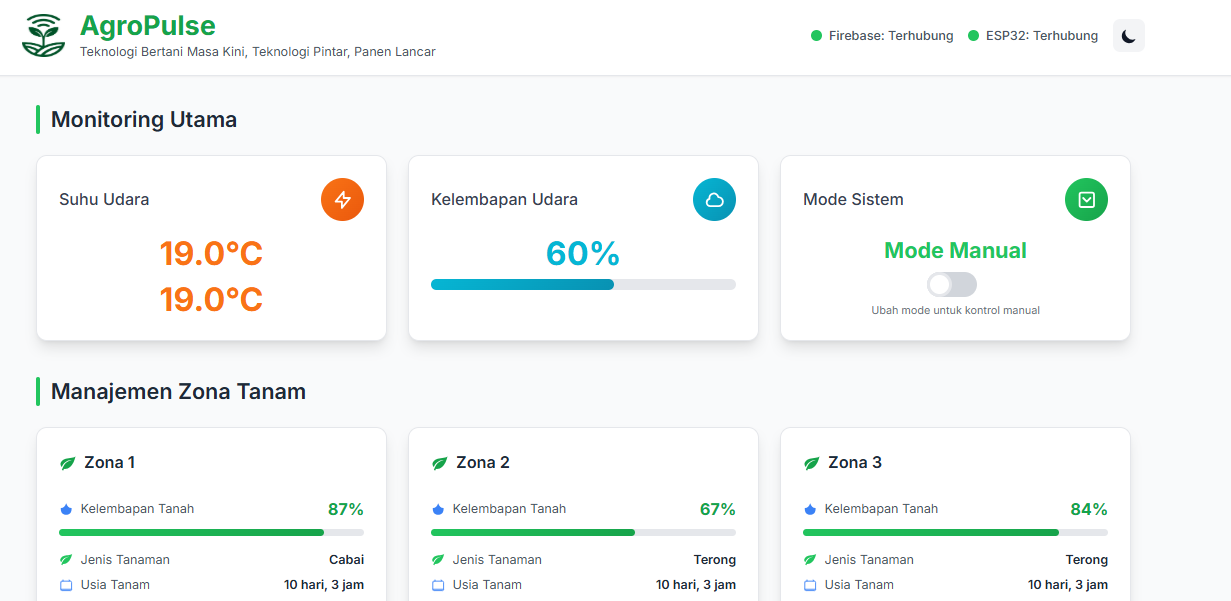This screenshot has height=601, width=1231.
Task: Click the blue cloud icon in Kelembapan Udara
Action: (714, 200)
